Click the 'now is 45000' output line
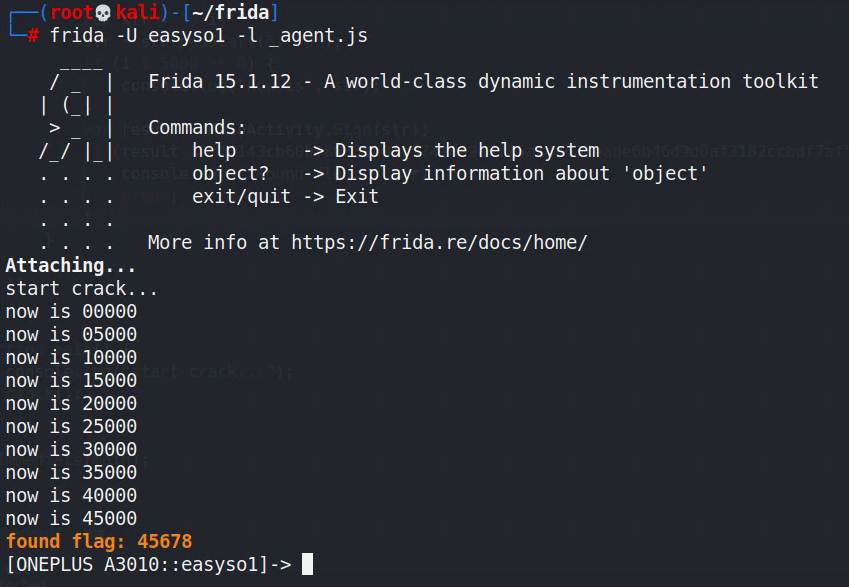Screen dimensions: 849x587 click(71, 519)
